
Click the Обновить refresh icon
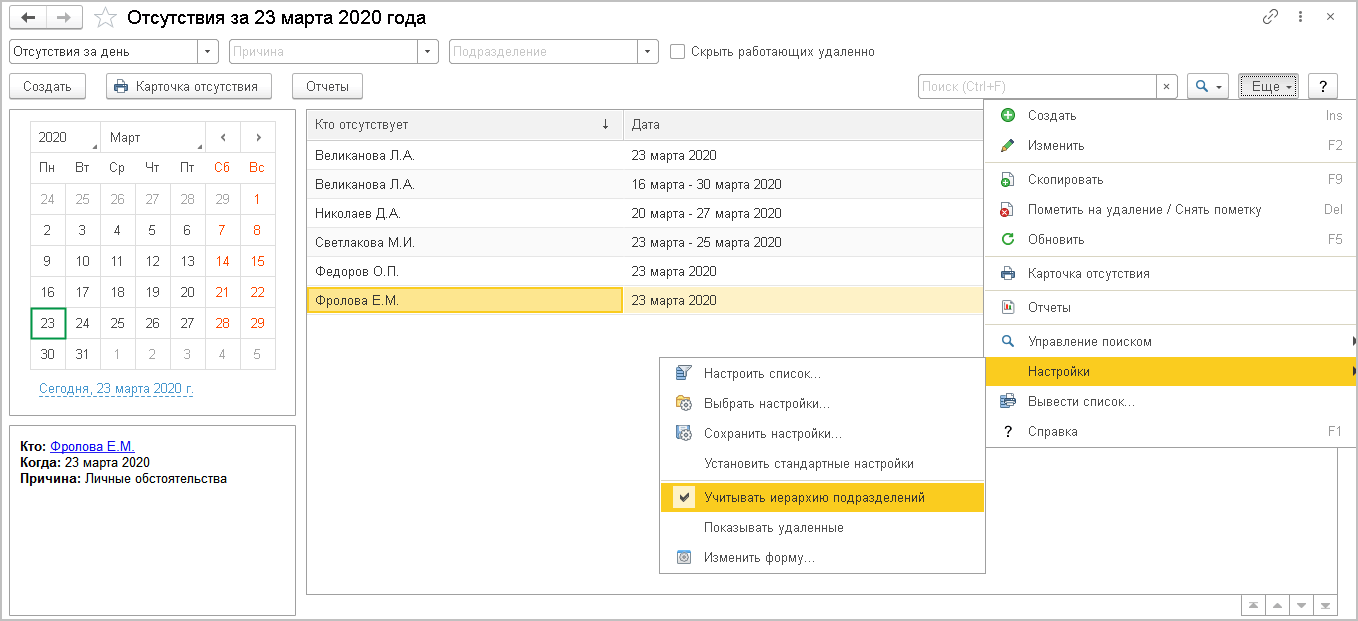point(1008,240)
